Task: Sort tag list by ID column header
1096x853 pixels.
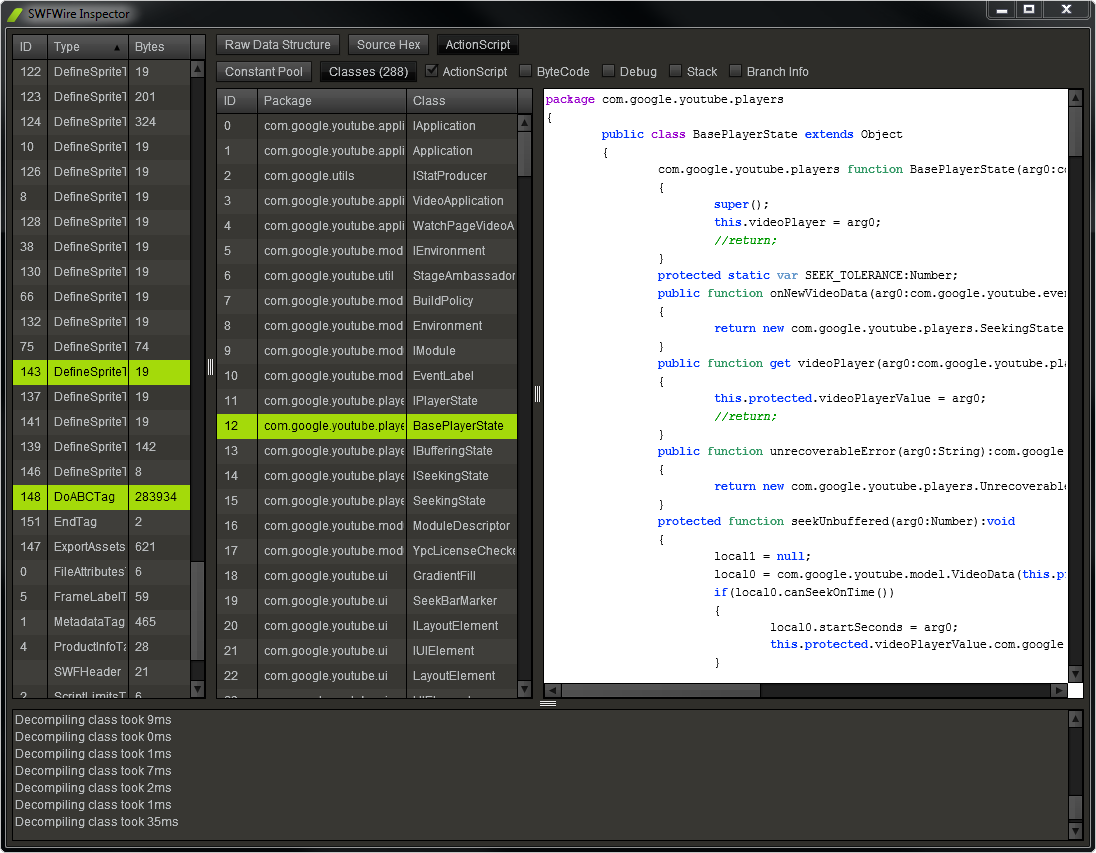Action: click(x=30, y=47)
